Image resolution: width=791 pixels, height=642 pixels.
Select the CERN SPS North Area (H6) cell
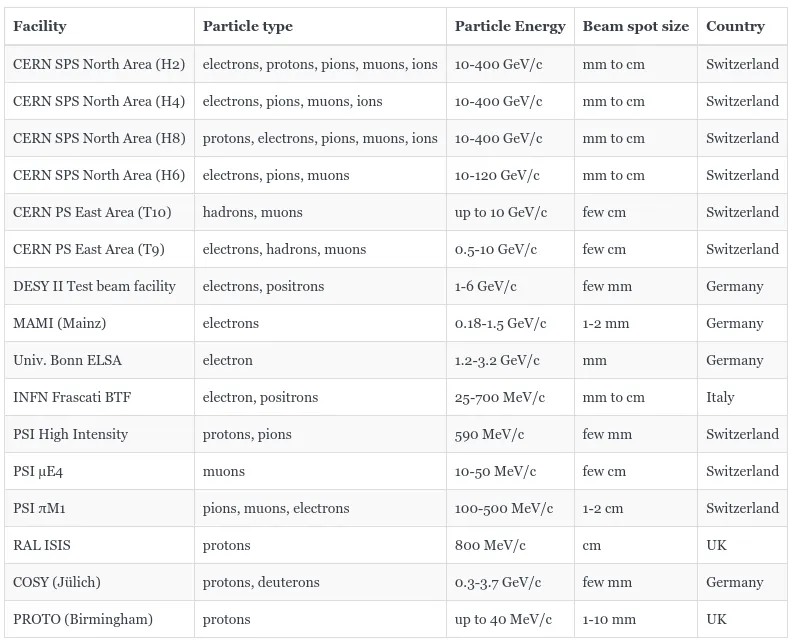(x=99, y=175)
